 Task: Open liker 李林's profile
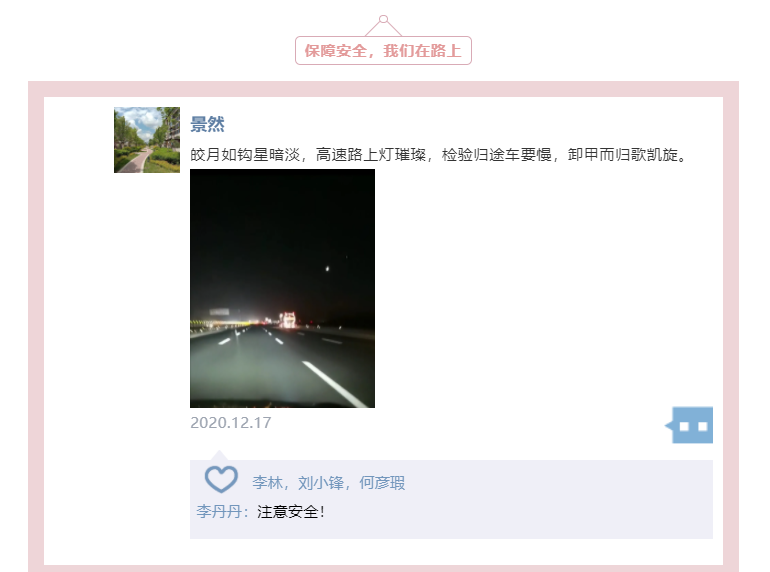[x=267, y=483]
